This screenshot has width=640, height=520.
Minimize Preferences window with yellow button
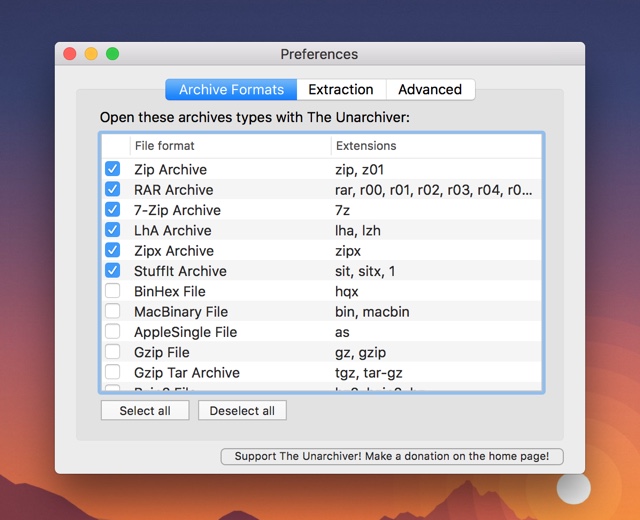coord(91,53)
